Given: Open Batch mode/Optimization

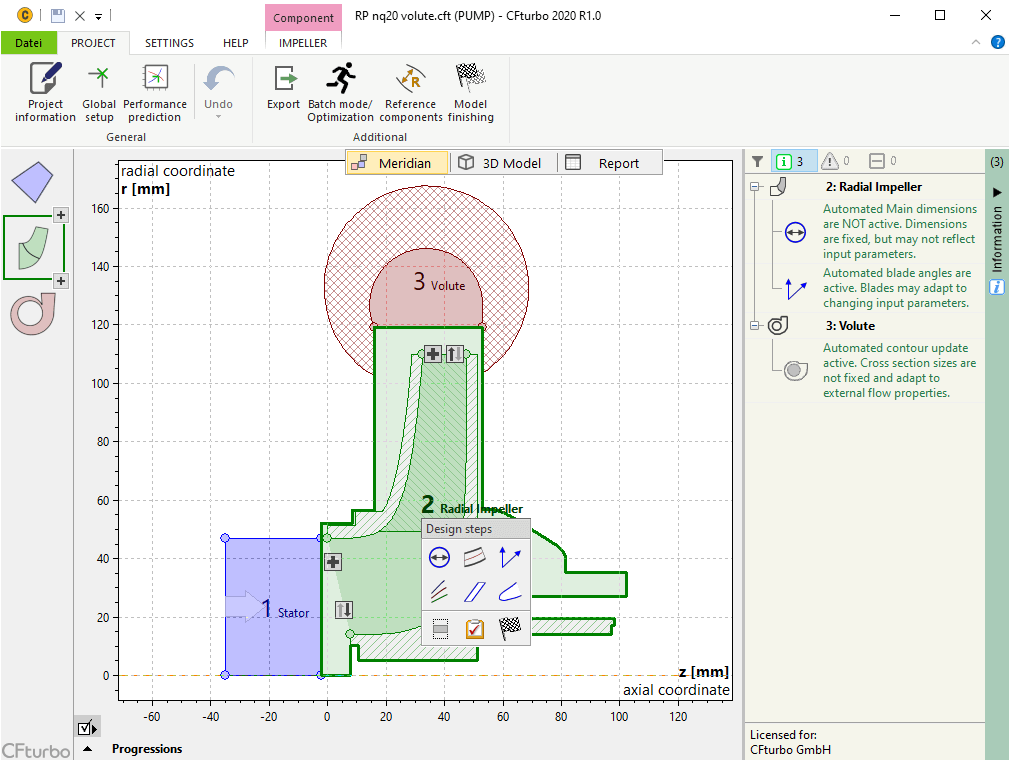Looking at the screenshot, I should point(340,92).
